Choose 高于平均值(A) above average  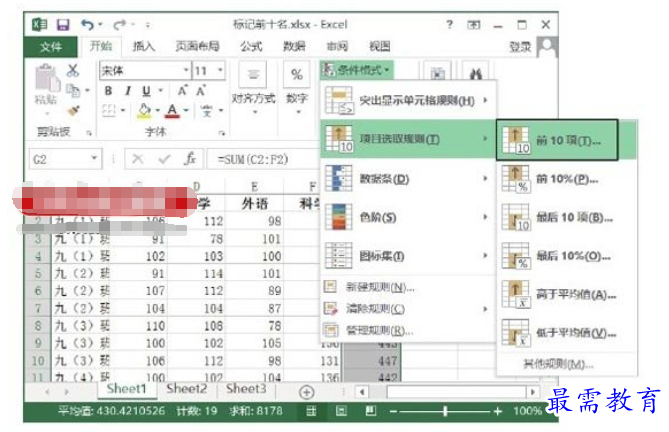coord(567,294)
